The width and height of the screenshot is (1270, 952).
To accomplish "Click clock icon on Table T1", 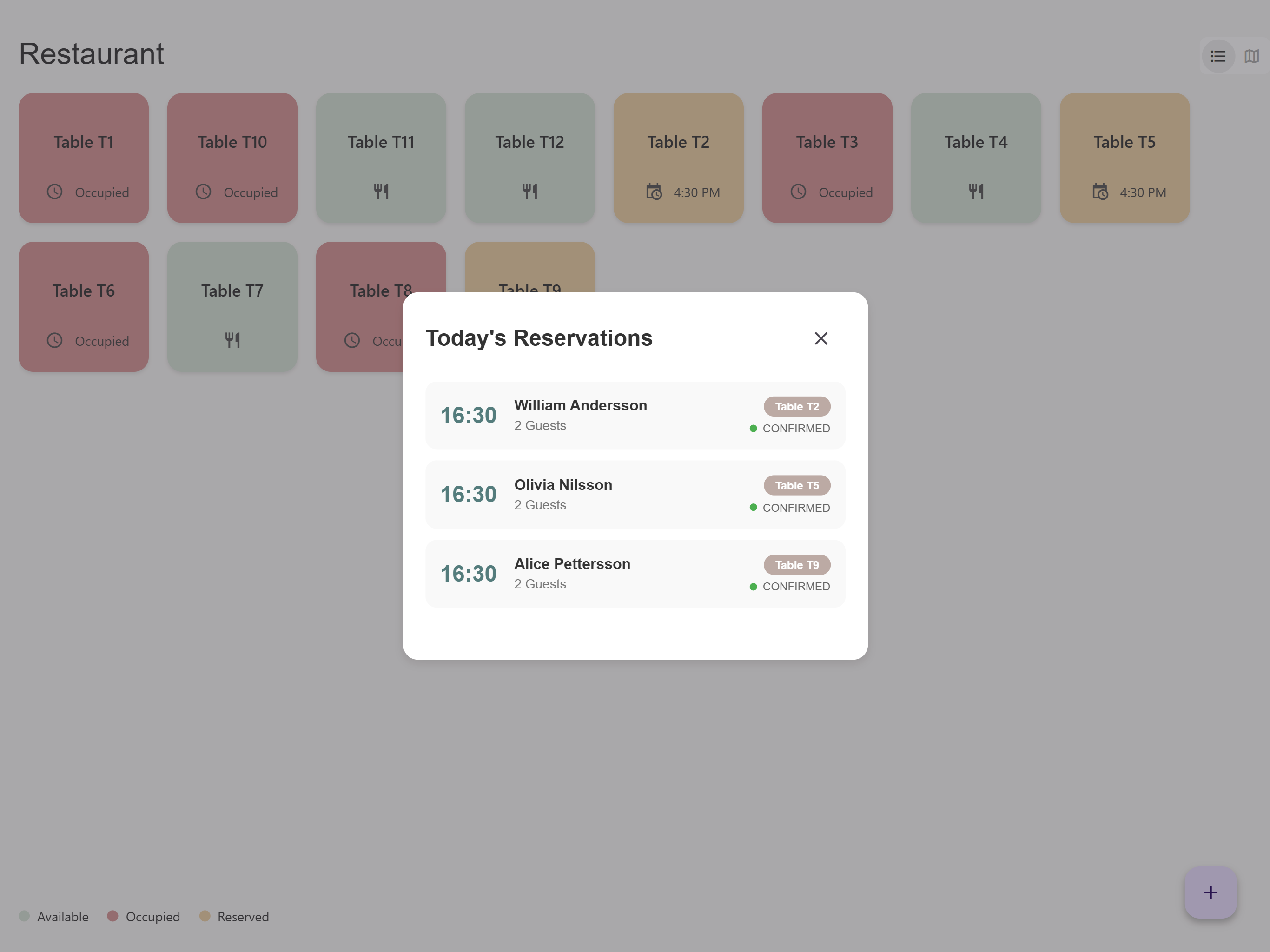I will (x=54, y=192).
